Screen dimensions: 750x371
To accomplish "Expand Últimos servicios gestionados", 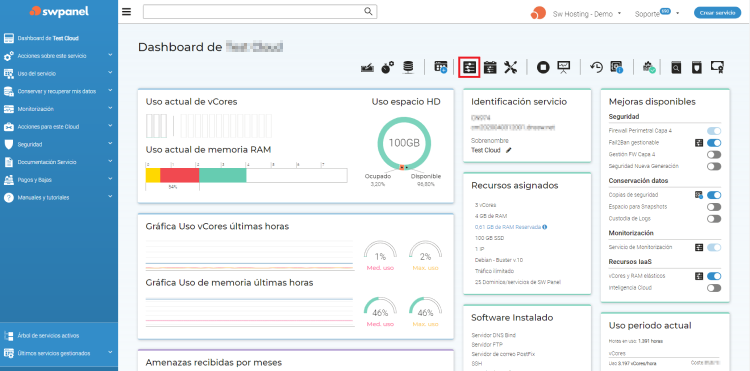I will [59, 353].
